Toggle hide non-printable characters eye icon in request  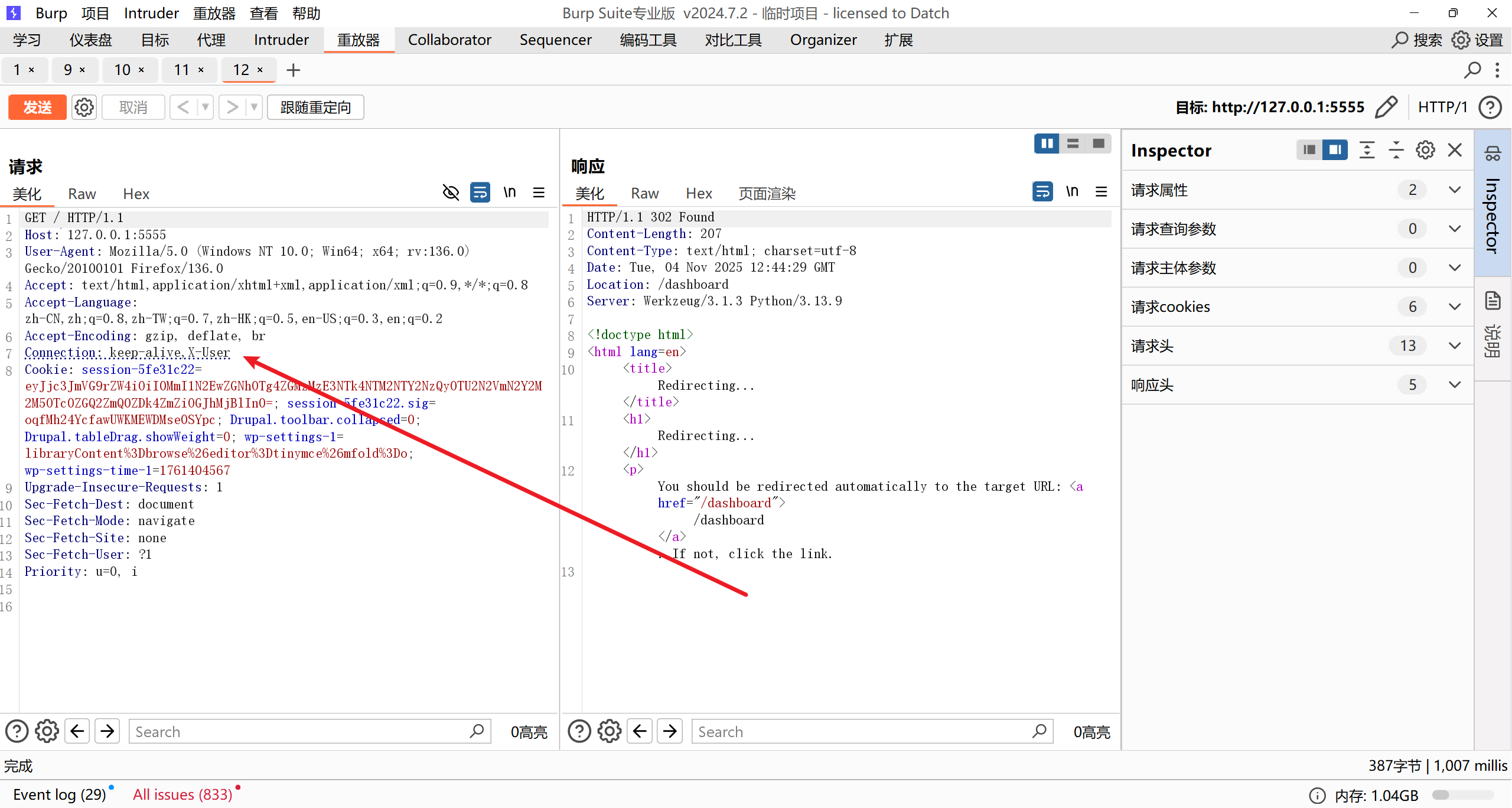point(451,193)
